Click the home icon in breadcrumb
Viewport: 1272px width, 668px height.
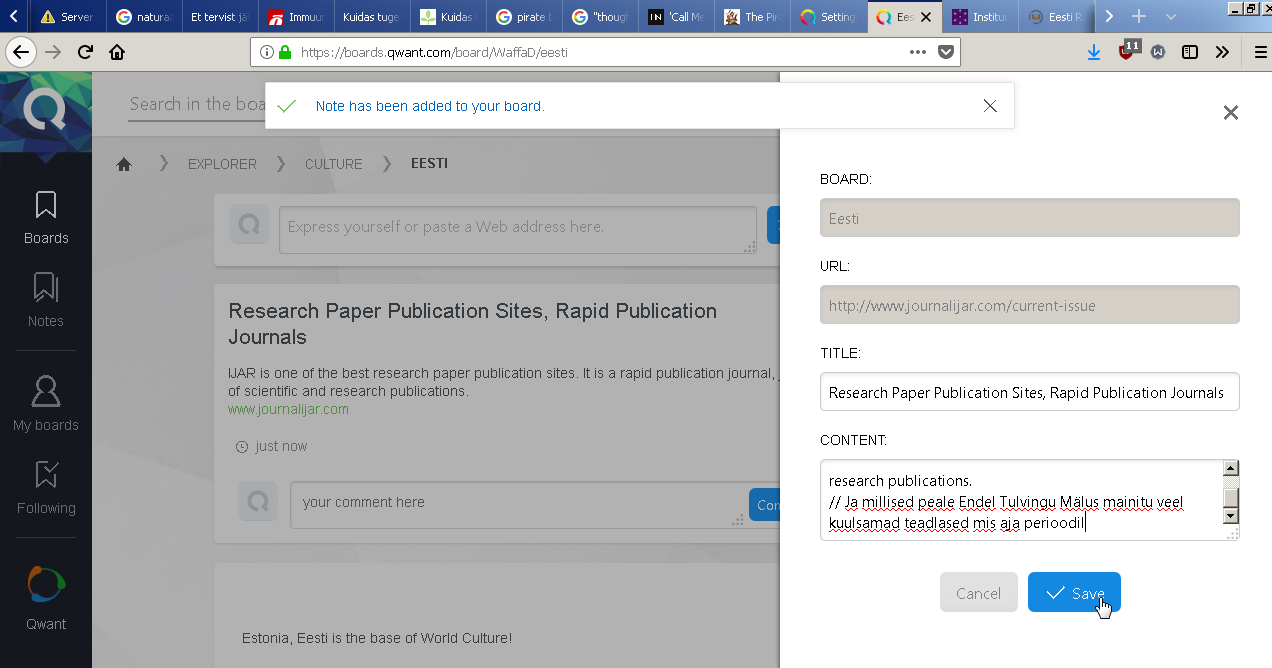124,164
